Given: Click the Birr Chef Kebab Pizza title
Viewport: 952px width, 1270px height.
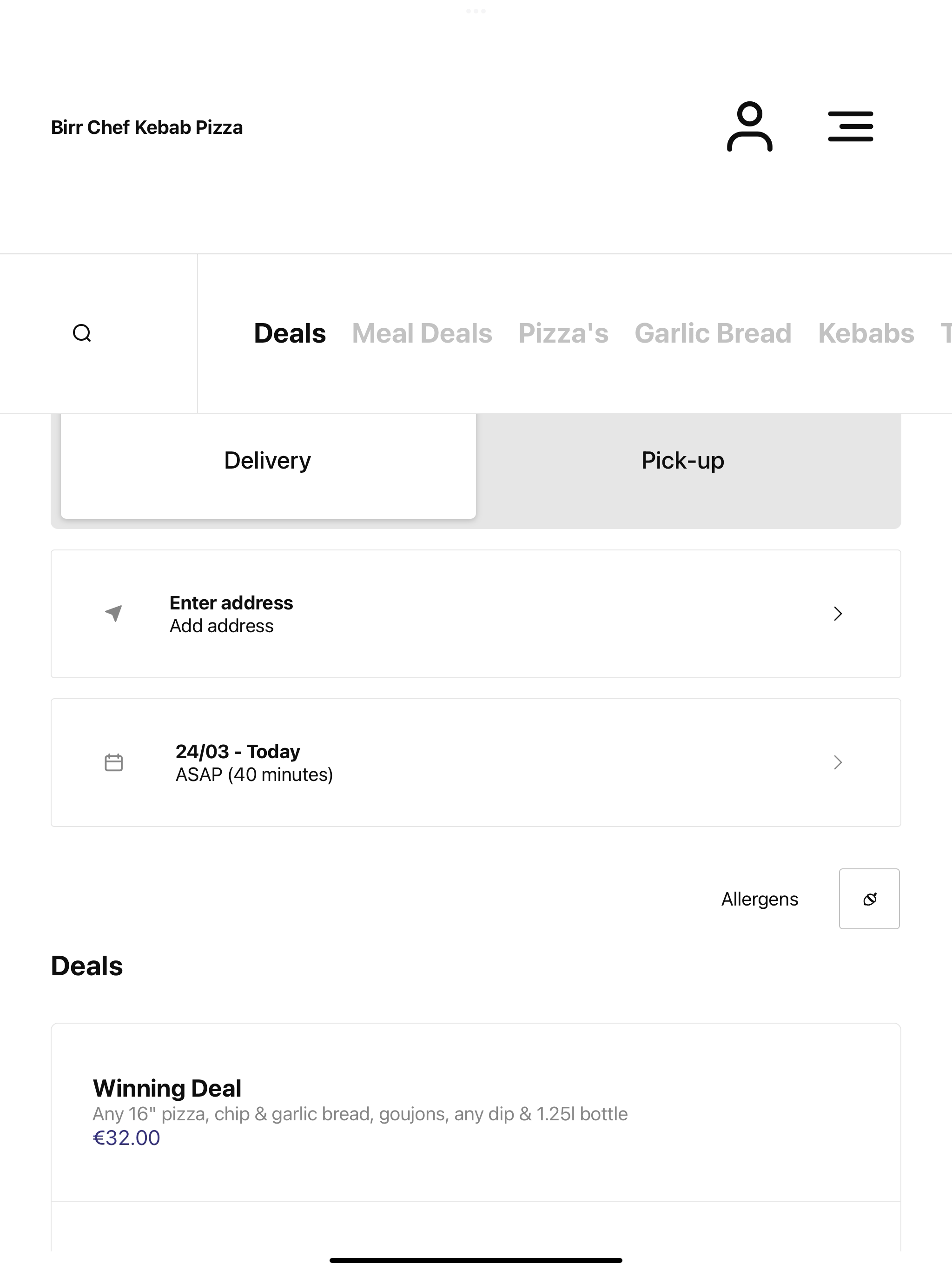Looking at the screenshot, I should pos(147,127).
